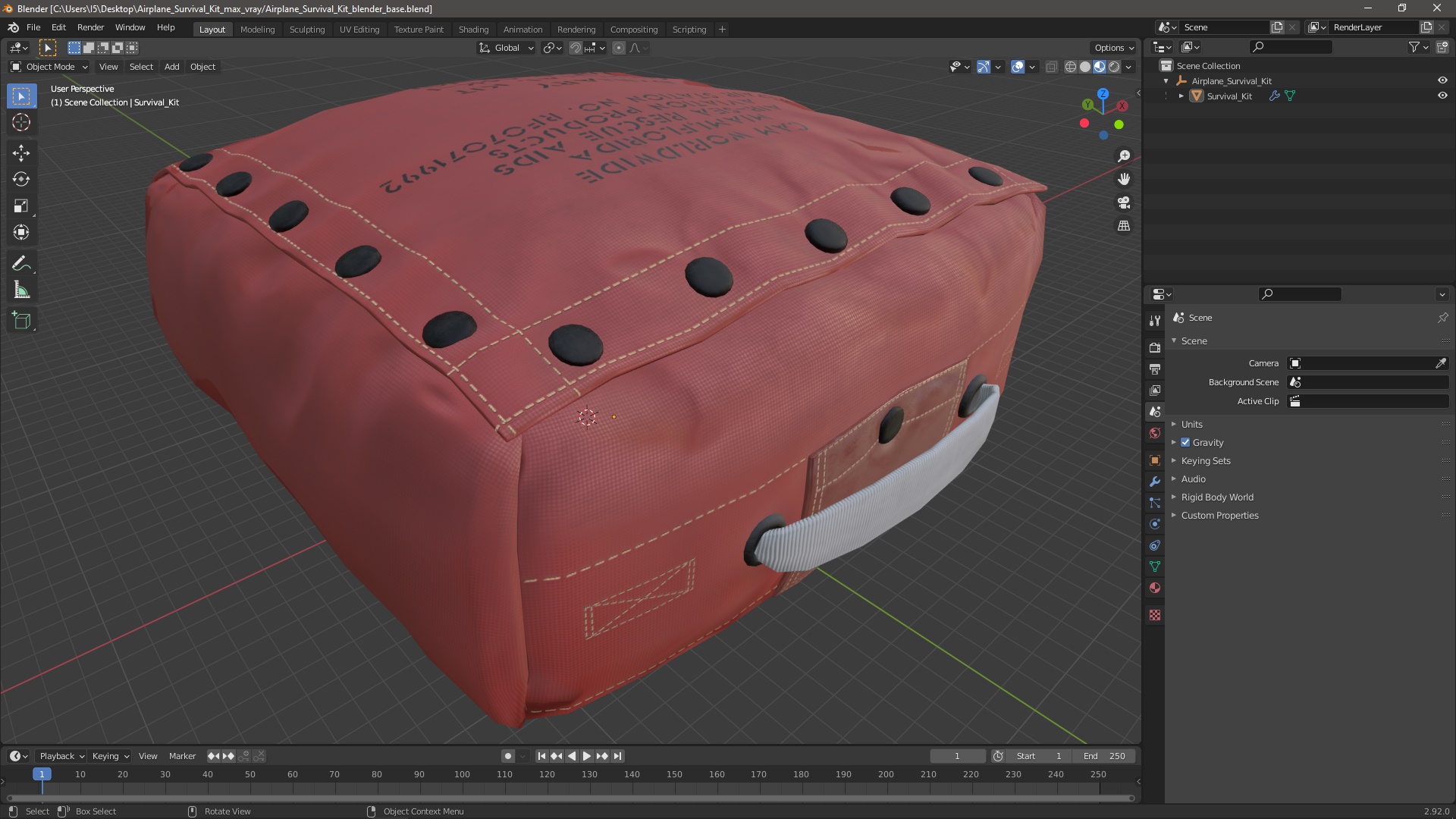
Task: Open the File menu
Action: pos(33,27)
